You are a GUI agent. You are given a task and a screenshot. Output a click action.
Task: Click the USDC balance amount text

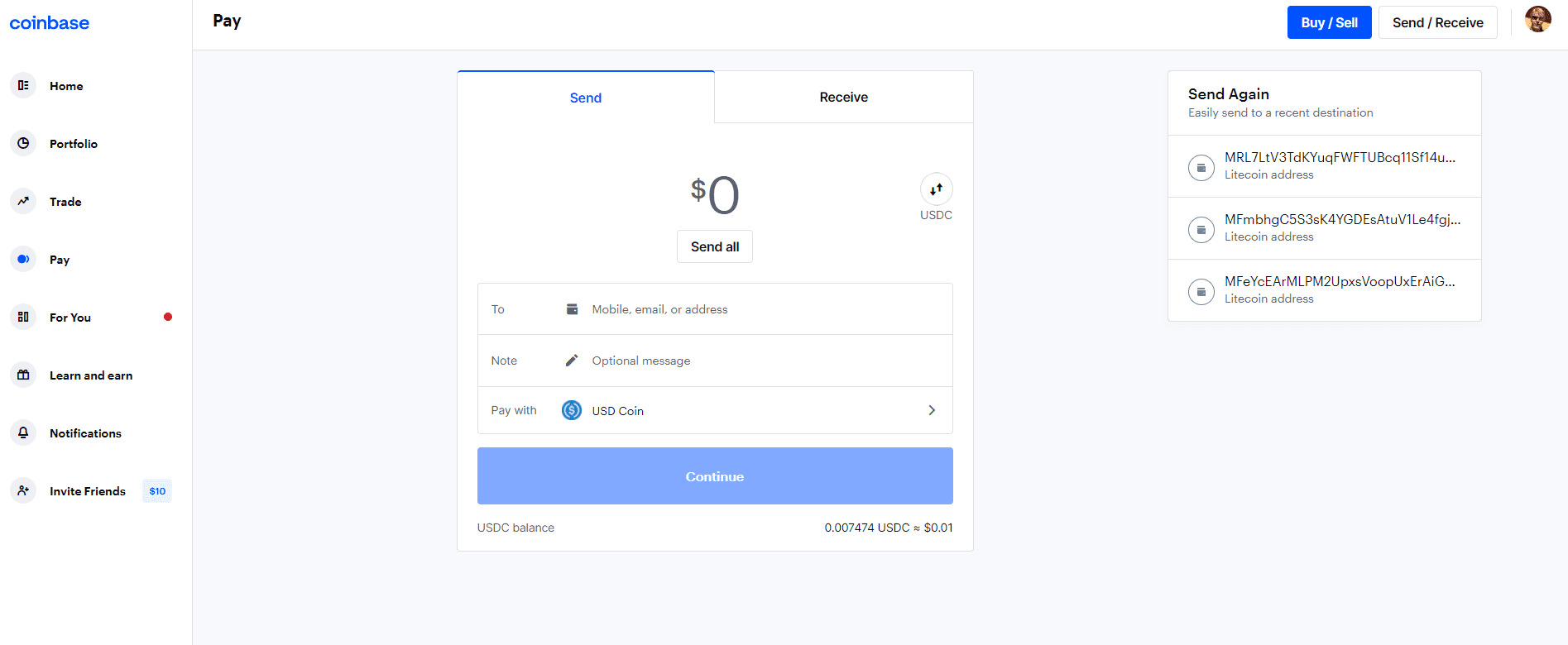coord(889,528)
